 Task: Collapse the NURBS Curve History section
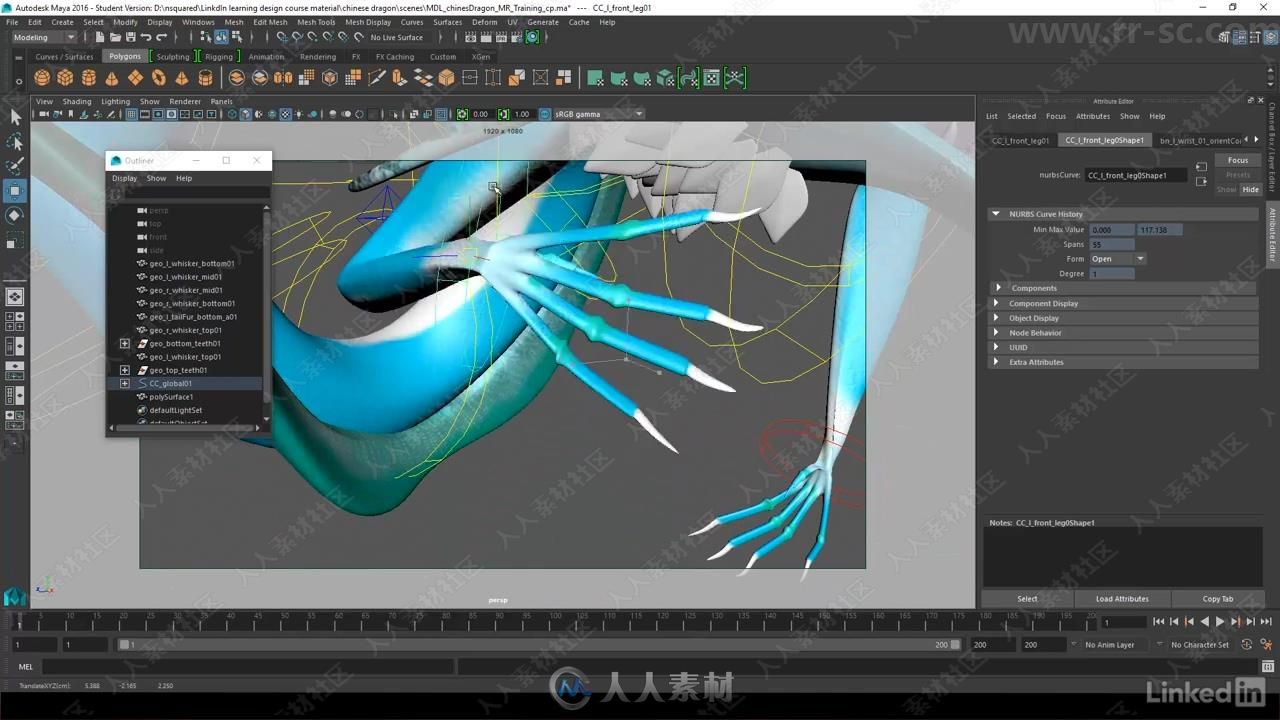click(995, 214)
